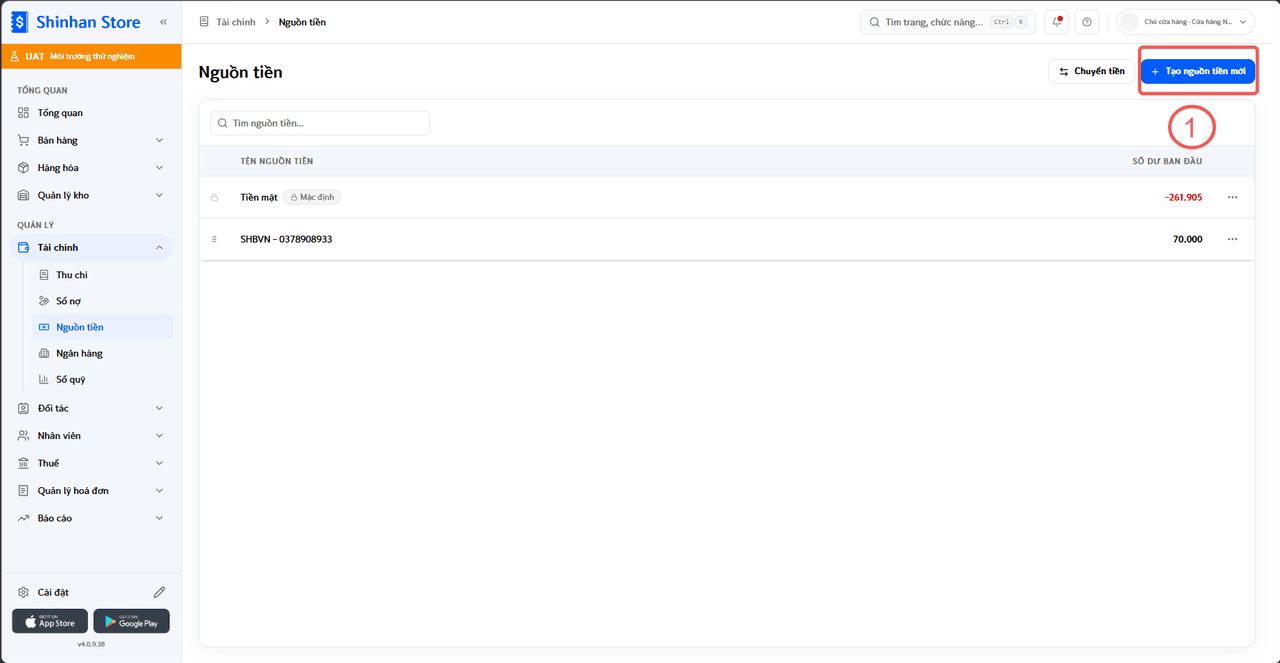The width and height of the screenshot is (1280, 663).
Task: Open the store owner account dropdown
Action: [1186, 22]
